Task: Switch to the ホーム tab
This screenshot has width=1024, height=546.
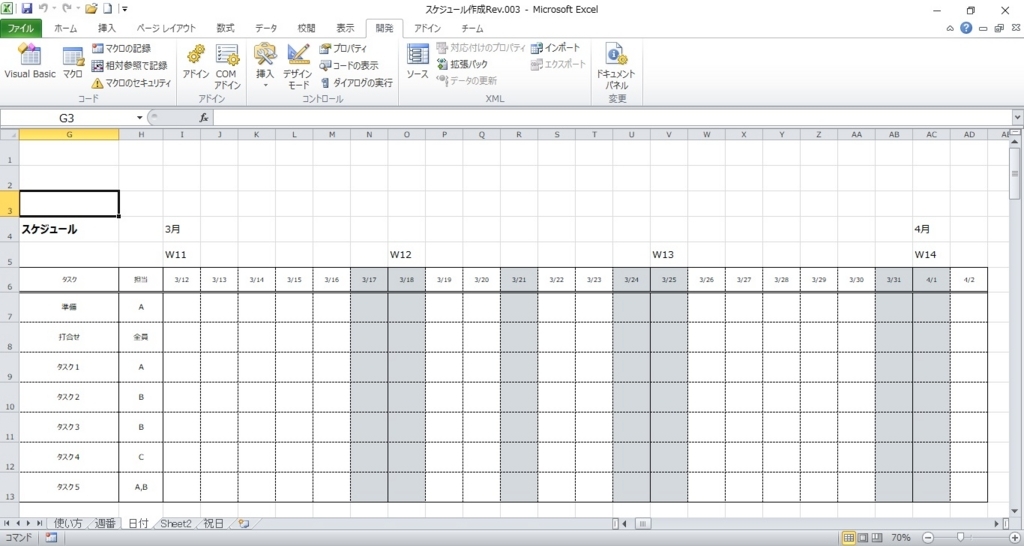Action: click(65, 28)
